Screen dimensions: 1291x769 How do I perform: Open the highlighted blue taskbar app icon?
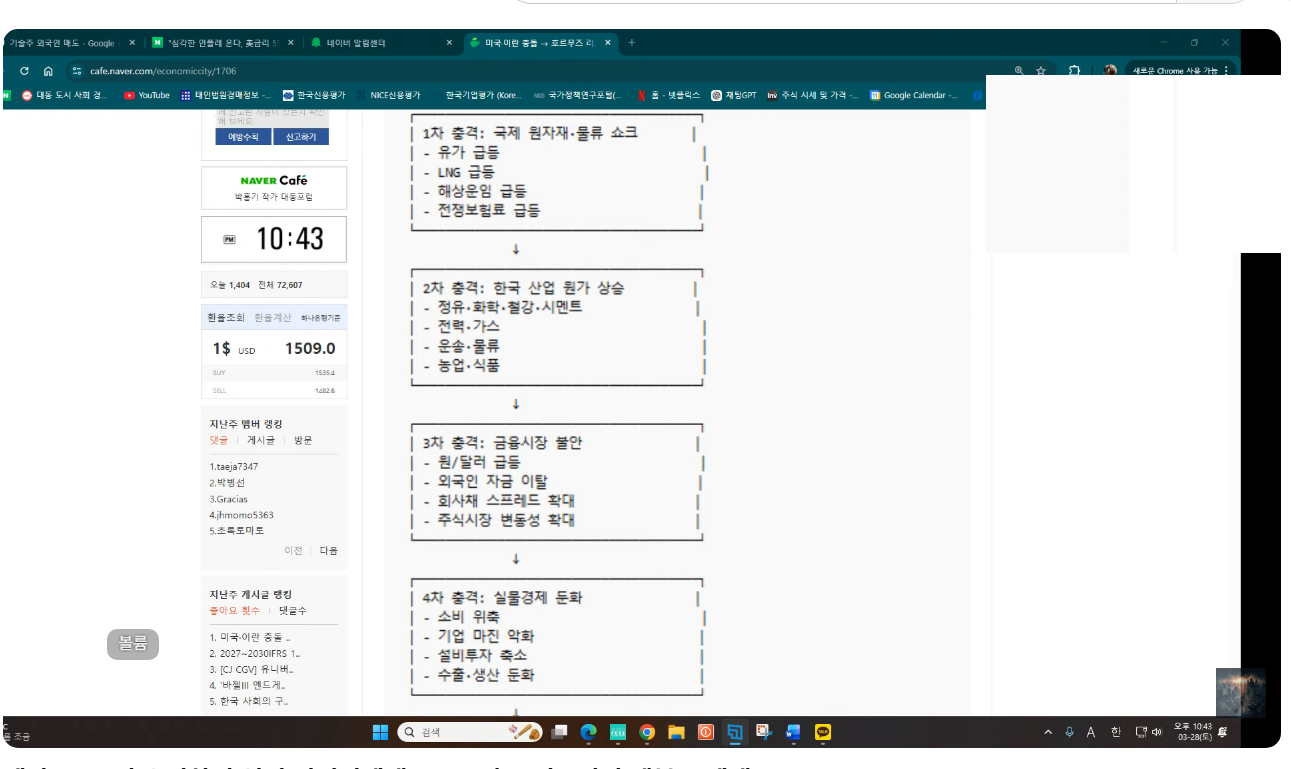point(735,732)
